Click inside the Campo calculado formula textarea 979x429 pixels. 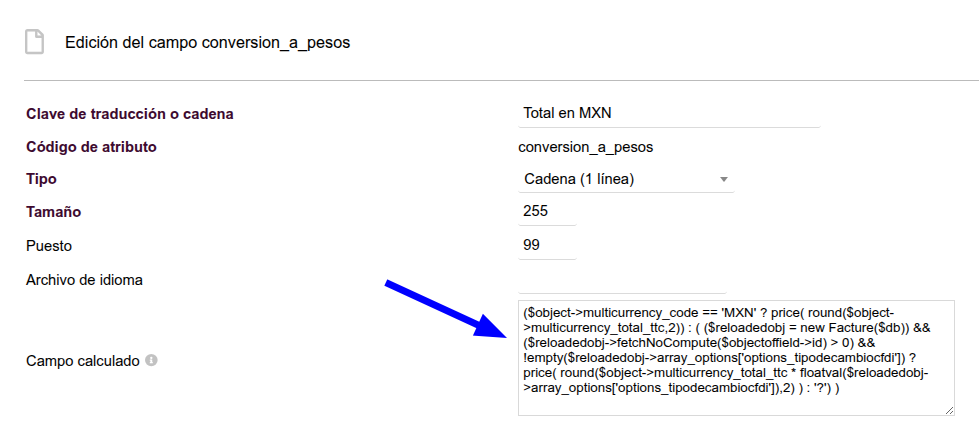click(x=736, y=358)
